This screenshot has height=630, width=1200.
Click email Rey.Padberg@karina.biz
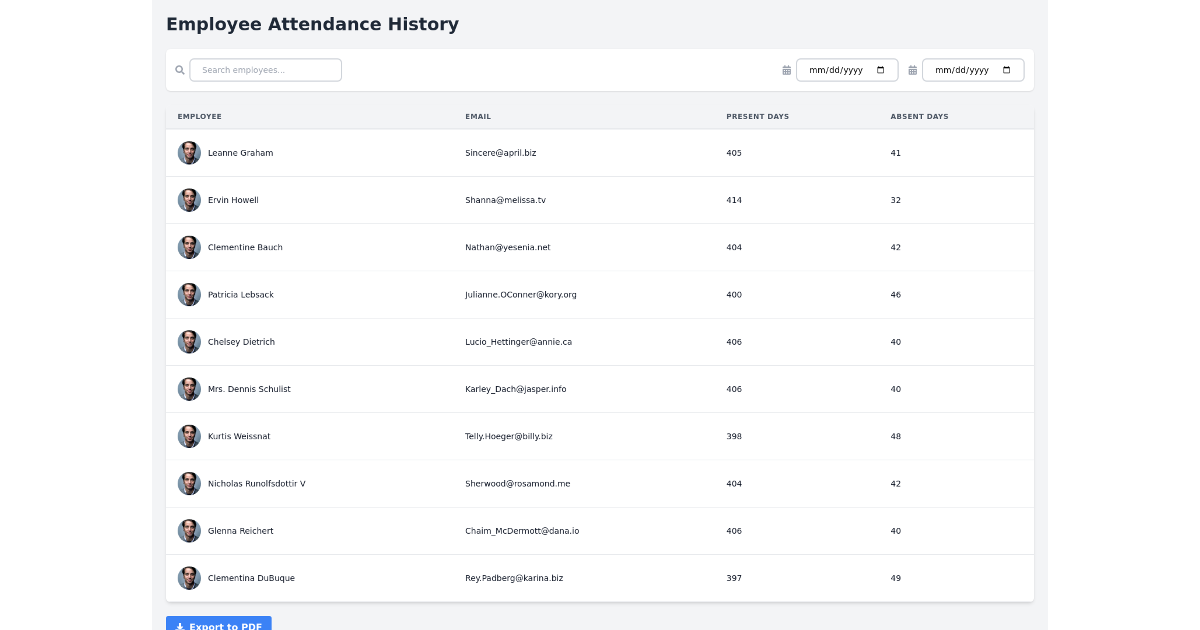(x=514, y=578)
